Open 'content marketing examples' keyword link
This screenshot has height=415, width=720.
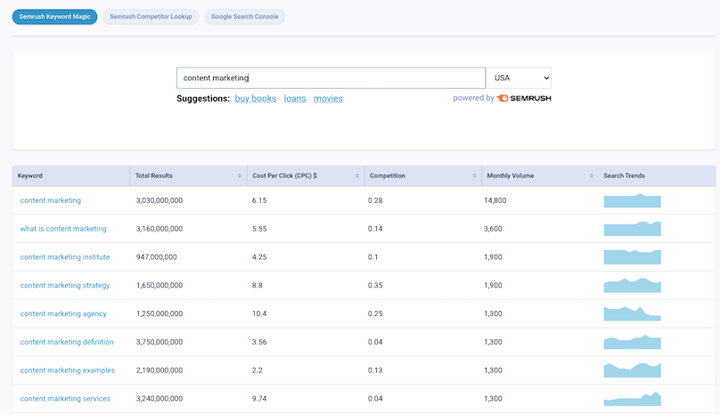click(68, 370)
